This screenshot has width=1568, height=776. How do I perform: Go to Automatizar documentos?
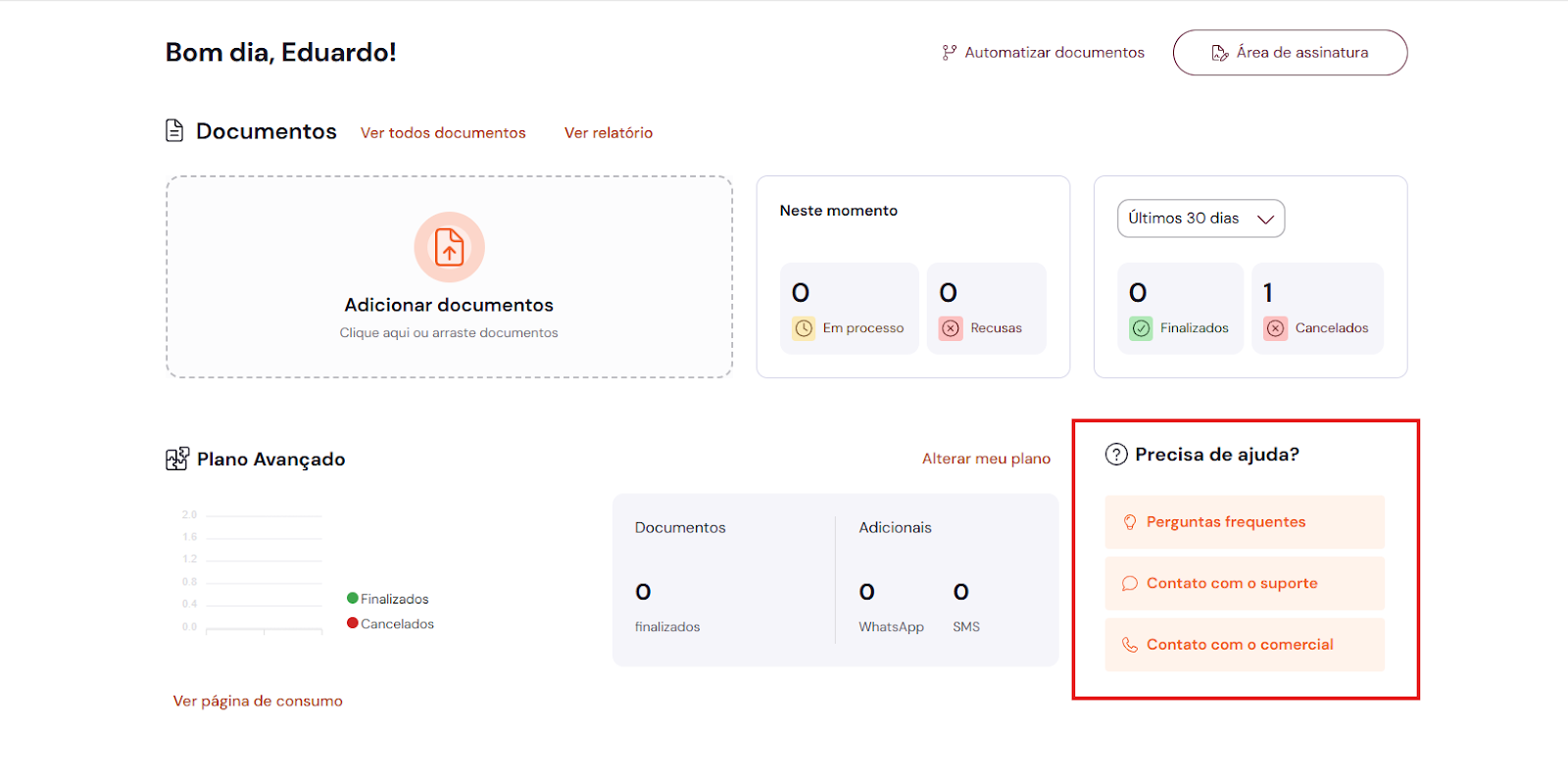click(1044, 53)
